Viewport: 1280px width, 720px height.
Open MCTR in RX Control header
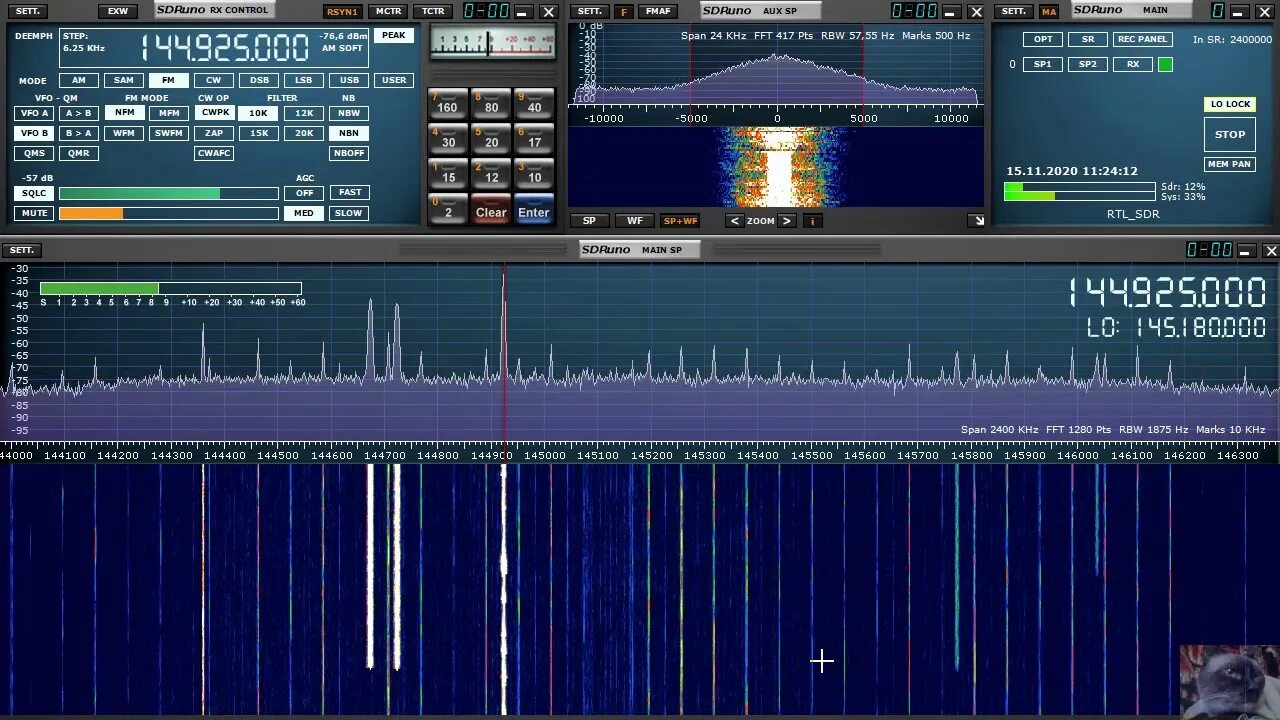coord(388,11)
